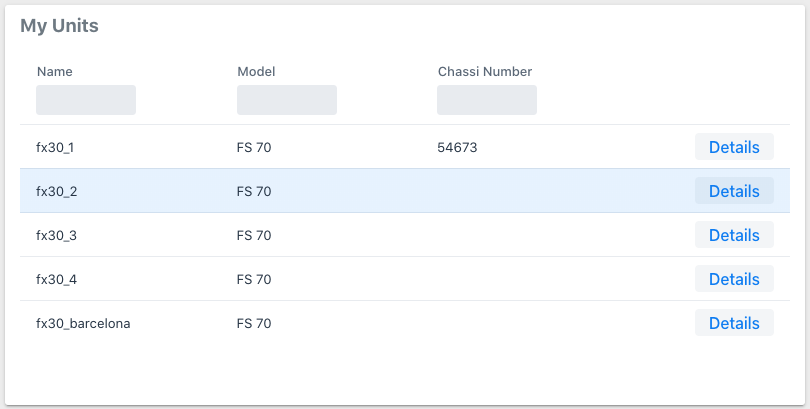Click FS 70 model of fx30_1
Screen dimensions: 810x409
[x=254, y=147]
